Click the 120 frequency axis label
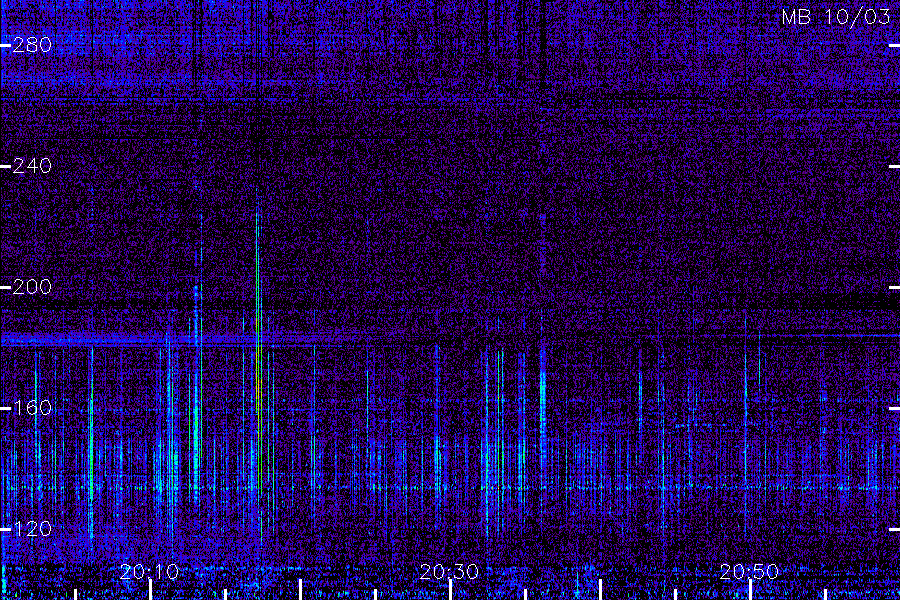The height and width of the screenshot is (600, 900). coord(32,529)
